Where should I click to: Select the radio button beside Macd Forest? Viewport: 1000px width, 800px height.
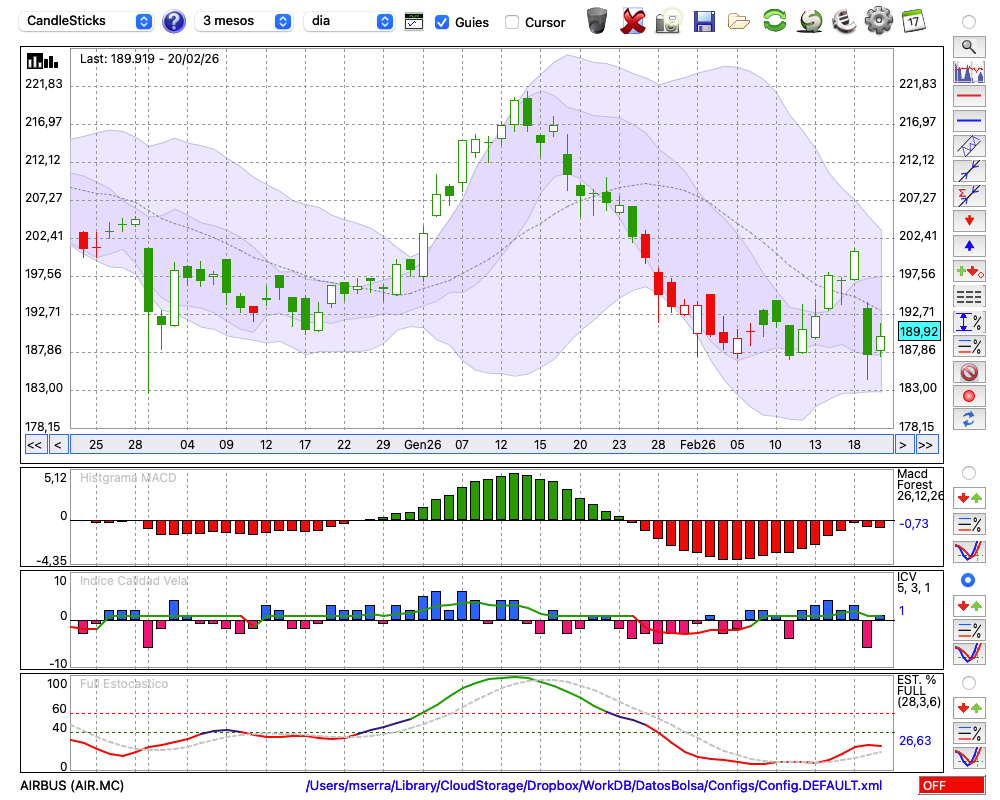[x=968, y=472]
